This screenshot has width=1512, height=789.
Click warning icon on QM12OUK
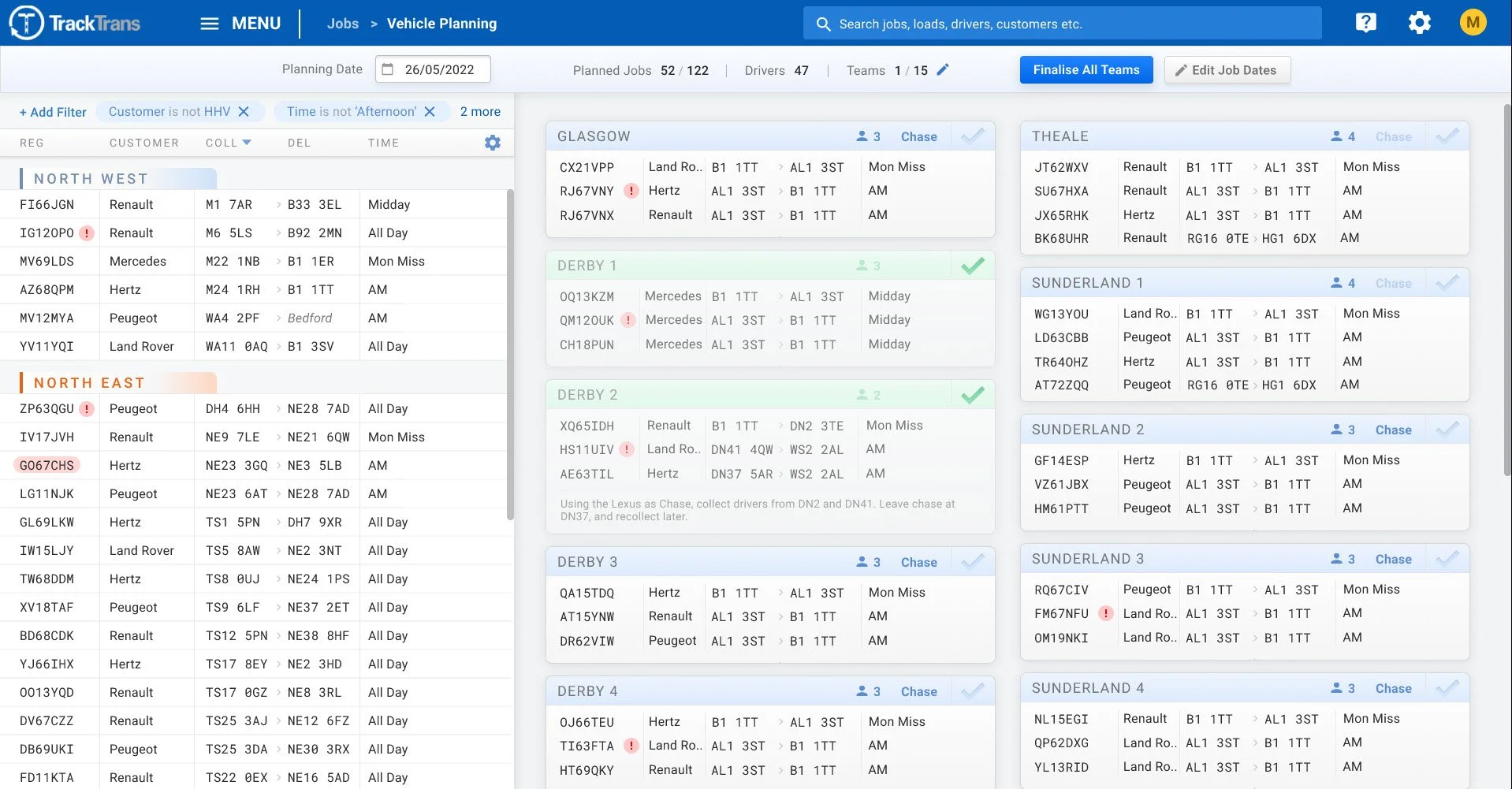coord(628,320)
